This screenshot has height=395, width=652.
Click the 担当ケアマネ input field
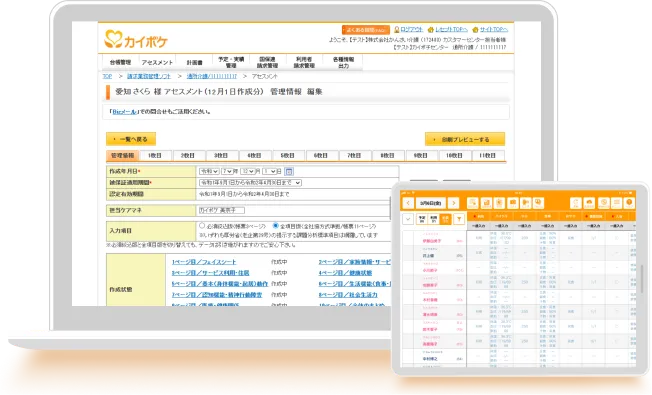222,210
